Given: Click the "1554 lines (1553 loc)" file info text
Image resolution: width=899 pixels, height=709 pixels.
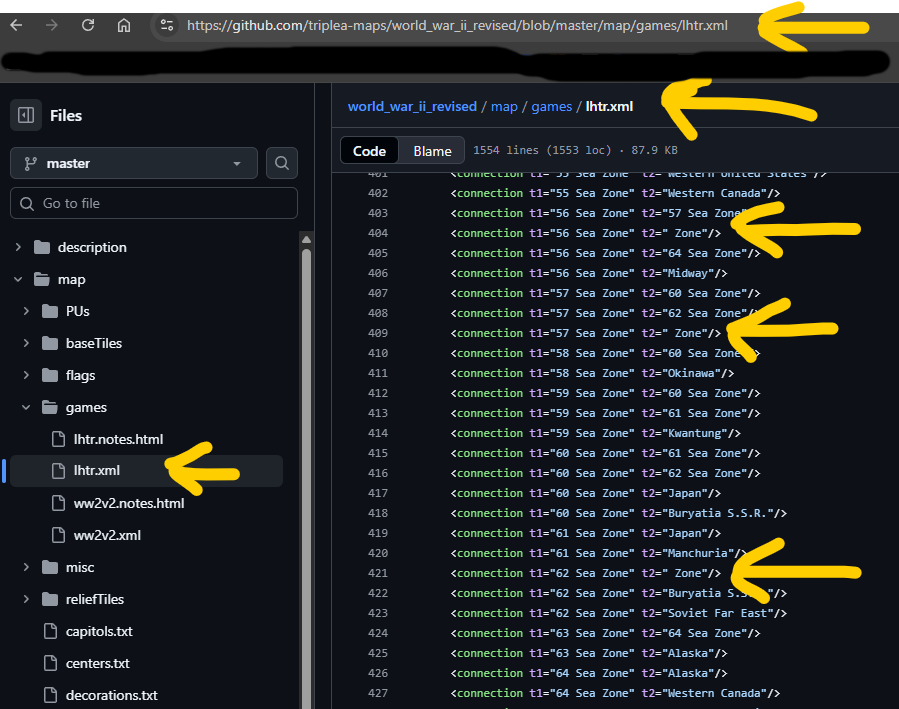Looking at the screenshot, I should pyautogui.click(x=542, y=150).
